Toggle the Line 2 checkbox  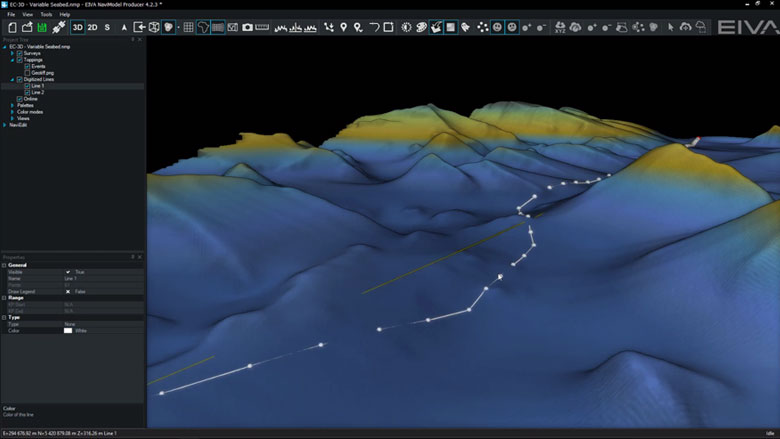[27, 92]
